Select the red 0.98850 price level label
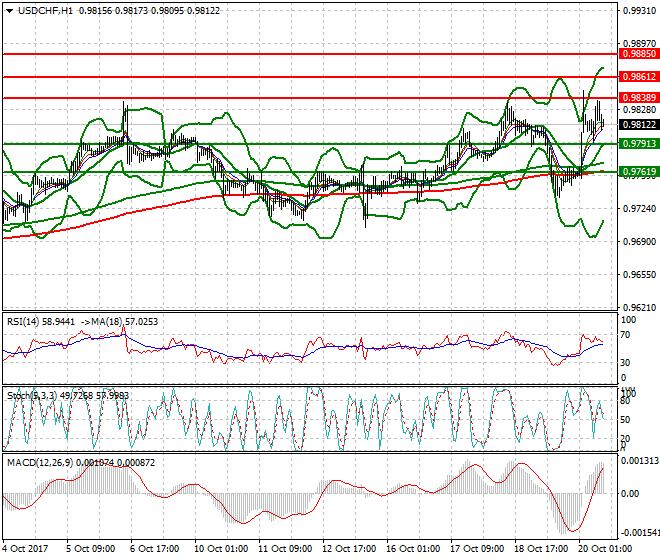This screenshot has width=660, height=560. click(639, 54)
